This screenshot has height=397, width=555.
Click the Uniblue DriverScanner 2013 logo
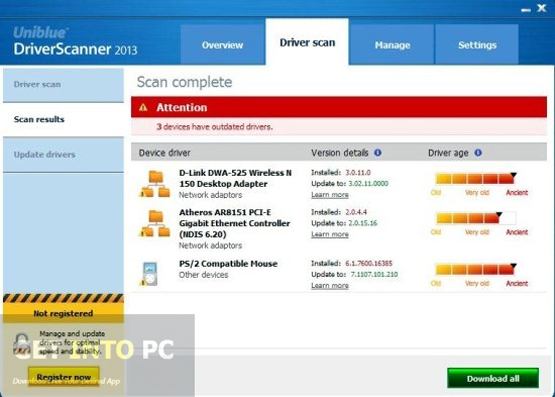75,42
